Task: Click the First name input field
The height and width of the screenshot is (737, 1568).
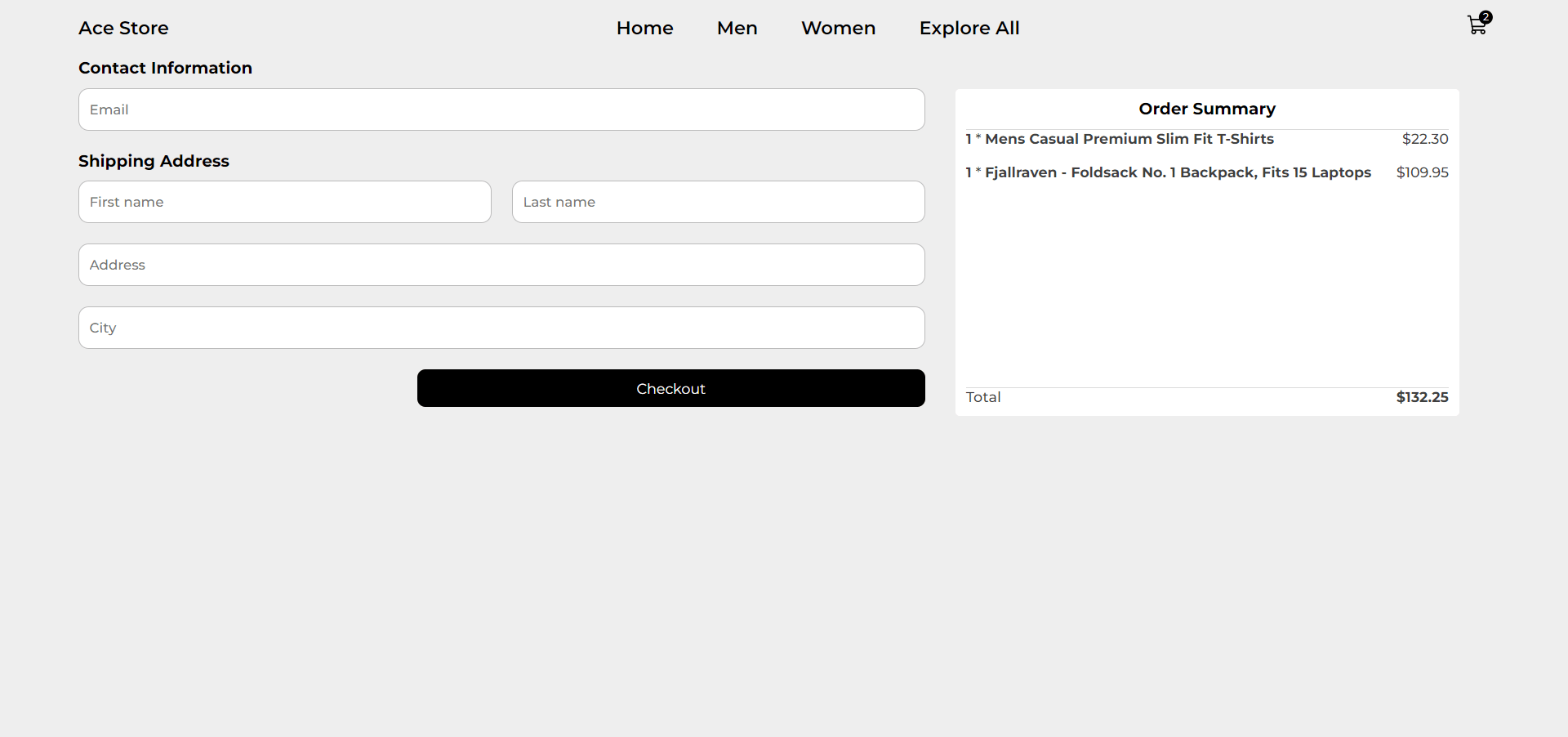Action: coord(284,202)
